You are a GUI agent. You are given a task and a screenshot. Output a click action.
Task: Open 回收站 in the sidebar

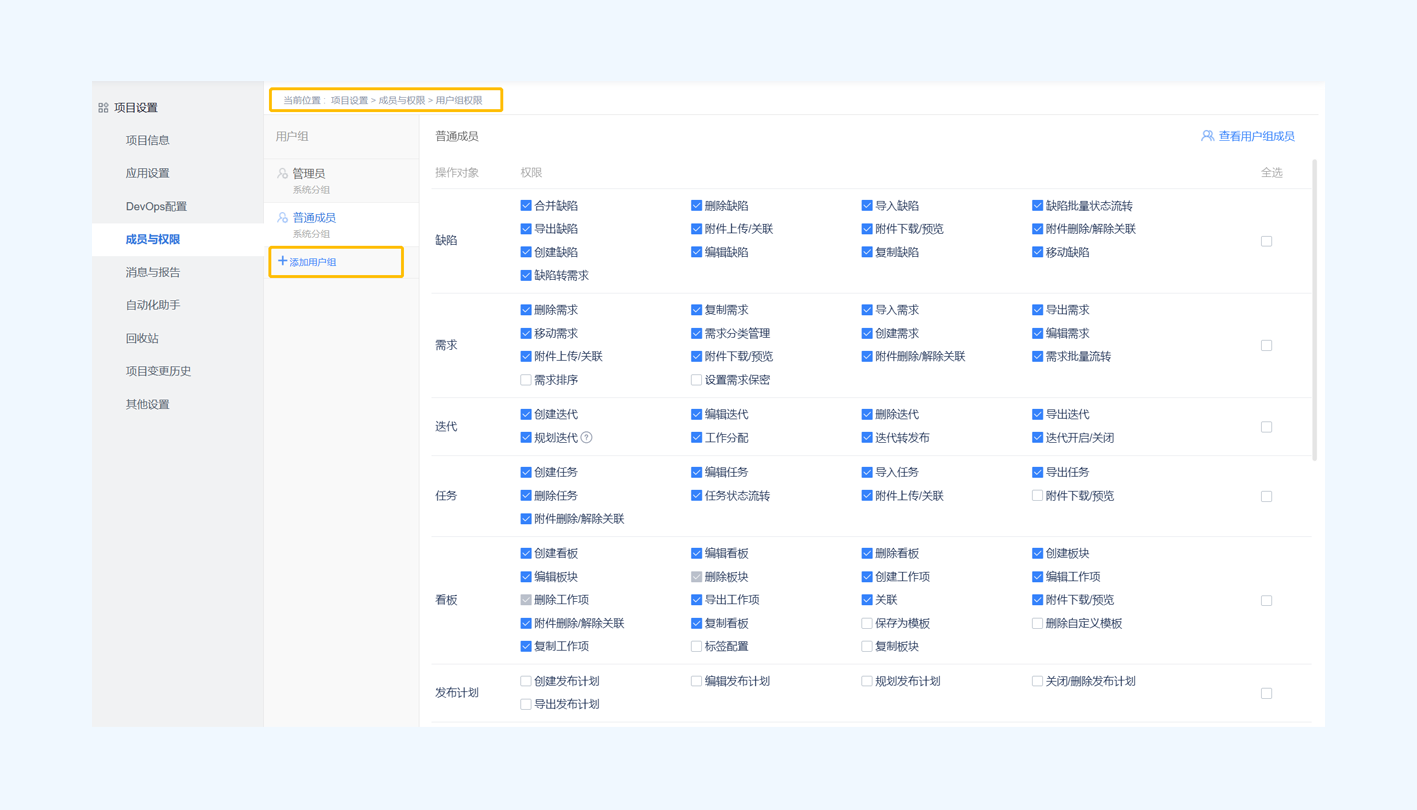(142, 338)
